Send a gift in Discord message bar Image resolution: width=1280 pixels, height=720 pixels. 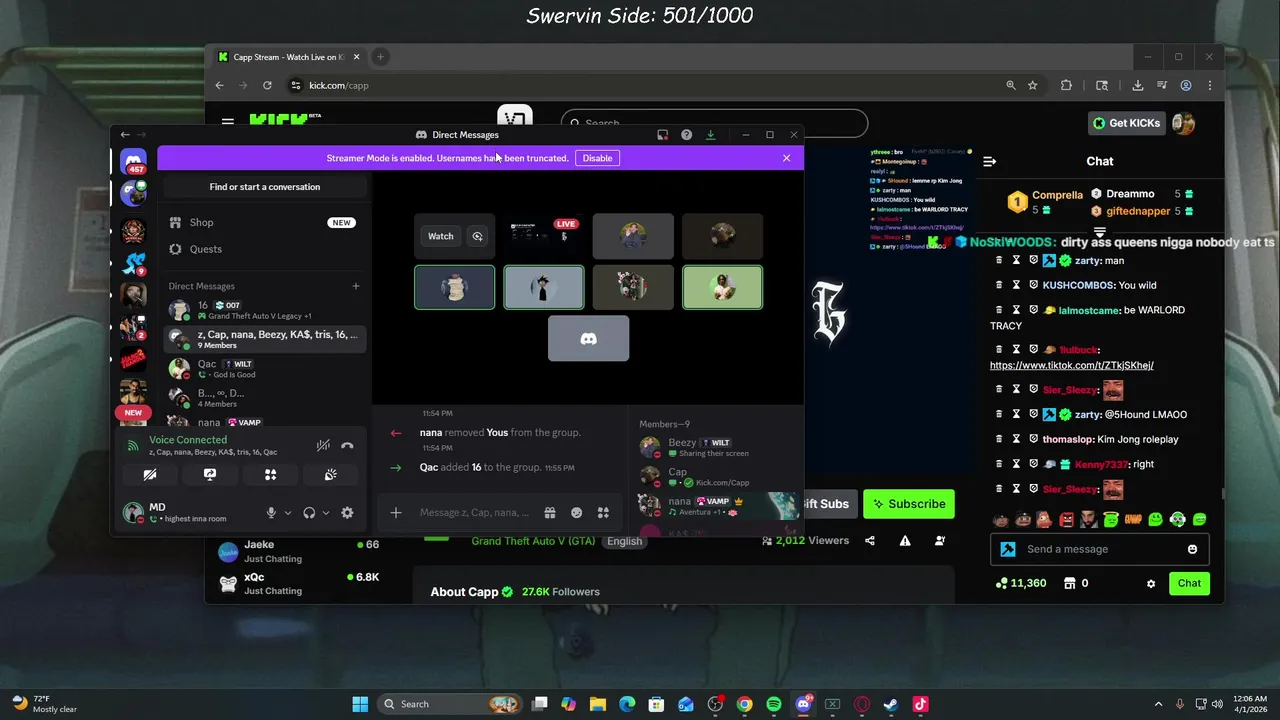click(x=550, y=513)
